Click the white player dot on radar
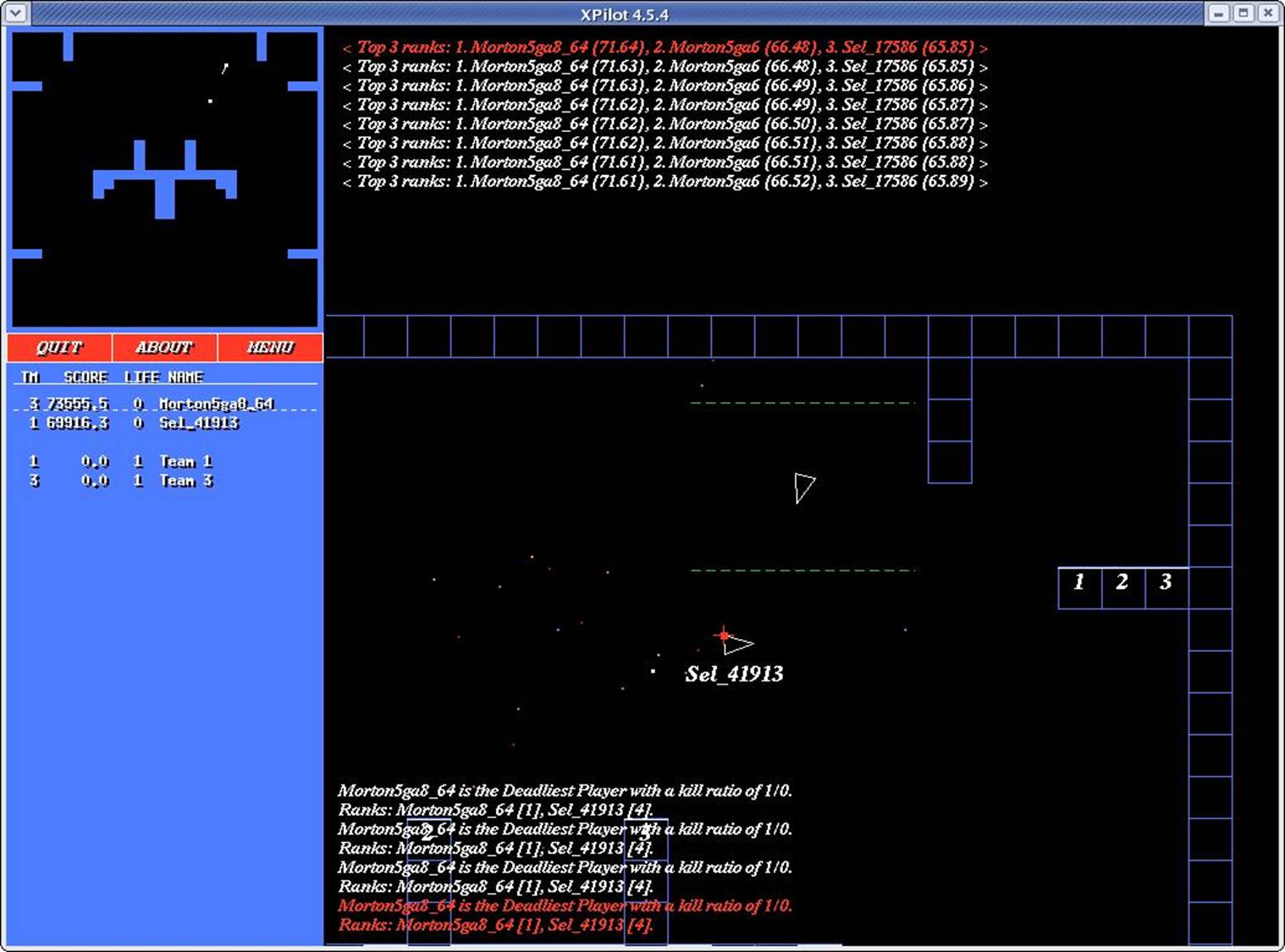This screenshot has height=952, width=1285. pos(210,102)
